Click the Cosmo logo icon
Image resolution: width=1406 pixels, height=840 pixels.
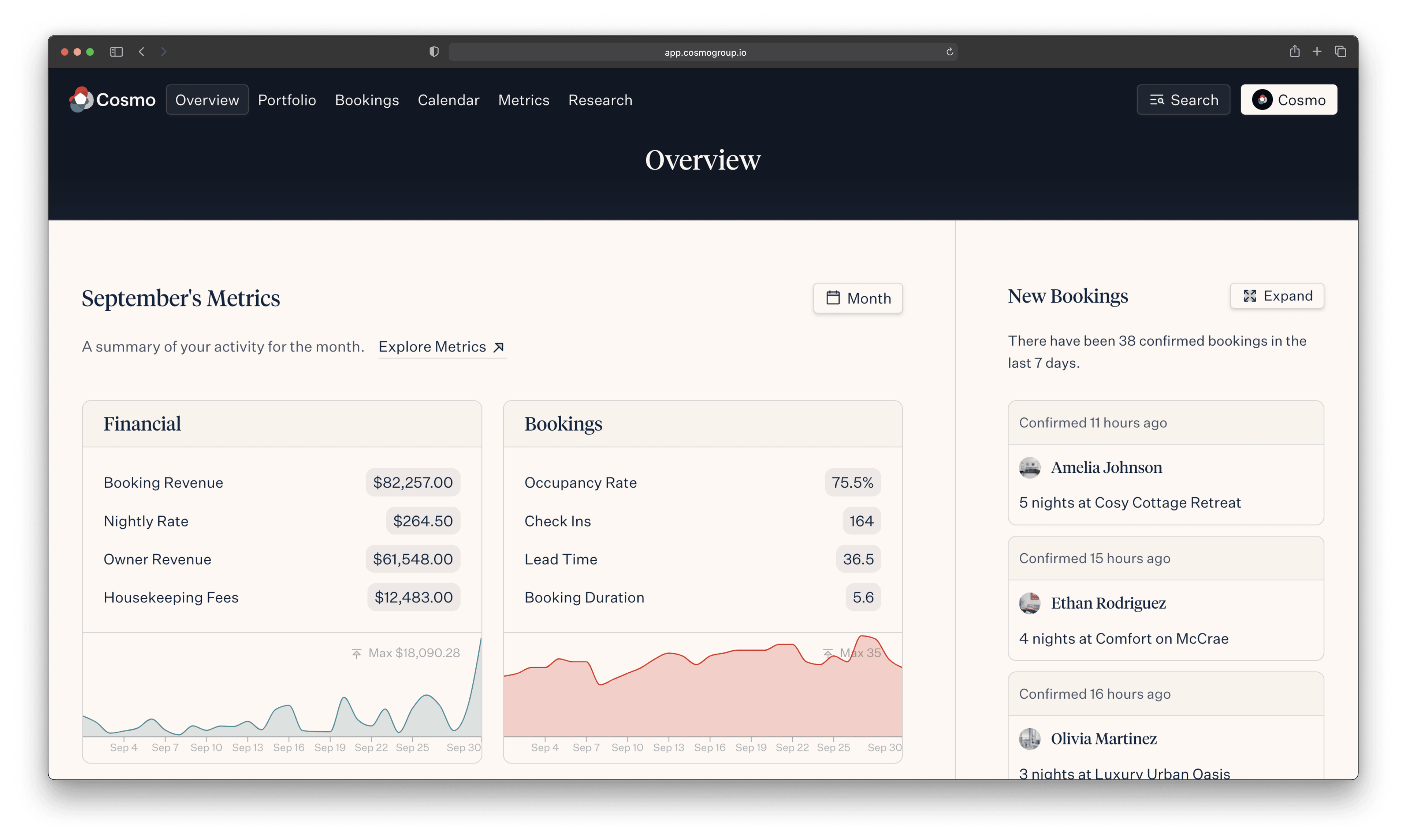[x=81, y=100]
